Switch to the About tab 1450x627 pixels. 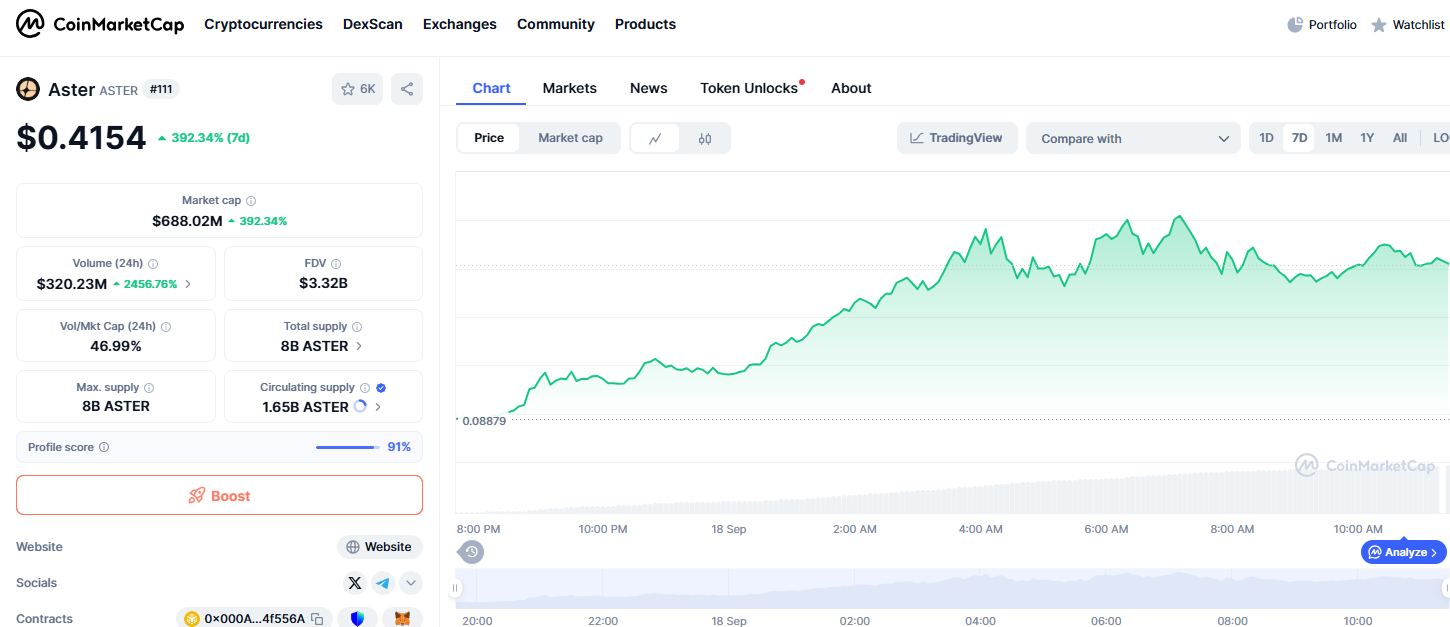851,88
